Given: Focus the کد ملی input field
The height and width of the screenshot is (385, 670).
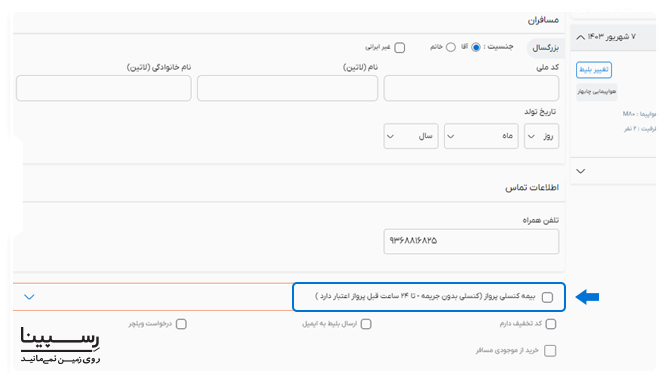Looking at the screenshot, I should pos(471,88).
